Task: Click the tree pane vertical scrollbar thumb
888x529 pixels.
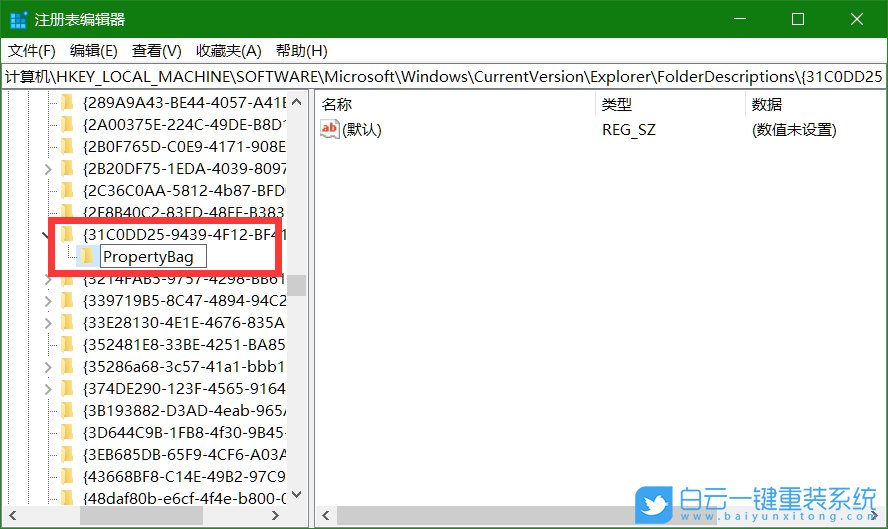Action: (297, 285)
